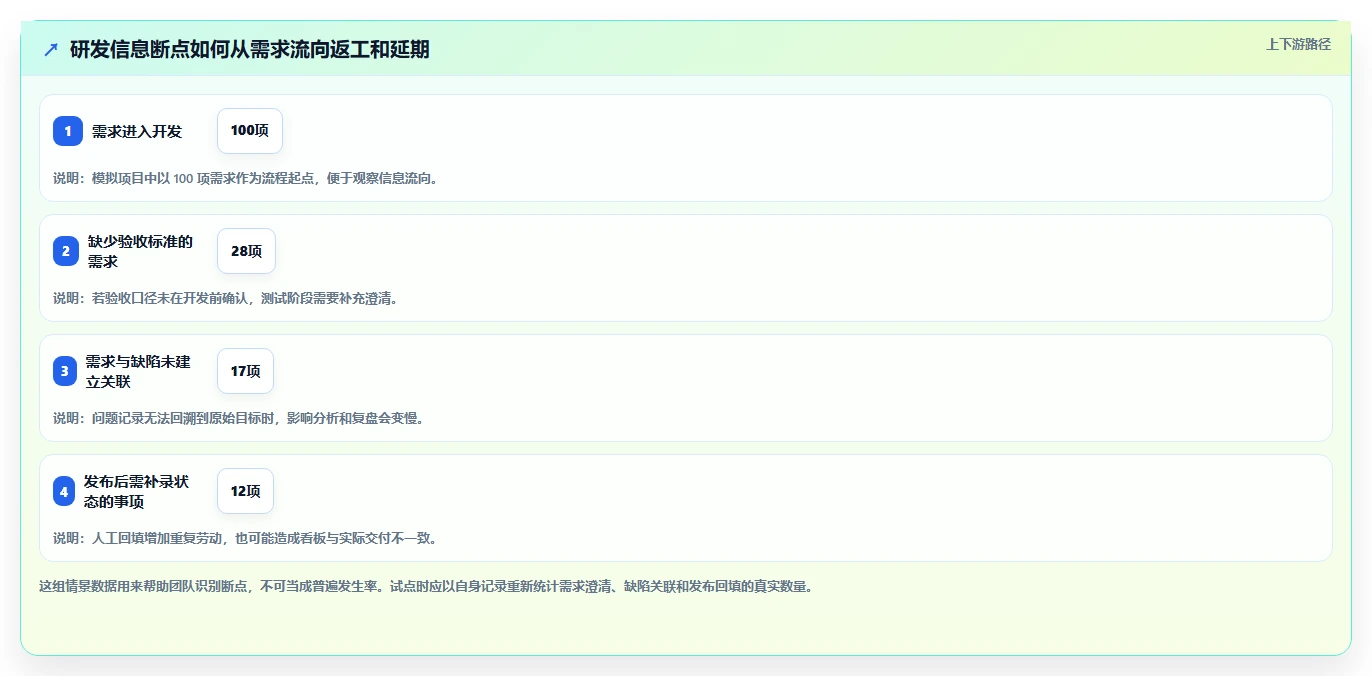This screenshot has width=1372, height=676.
Task: Click the note starting 说明：若验收口径未在开发前确认
Action: pyautogui.click(x=225, y=298)
